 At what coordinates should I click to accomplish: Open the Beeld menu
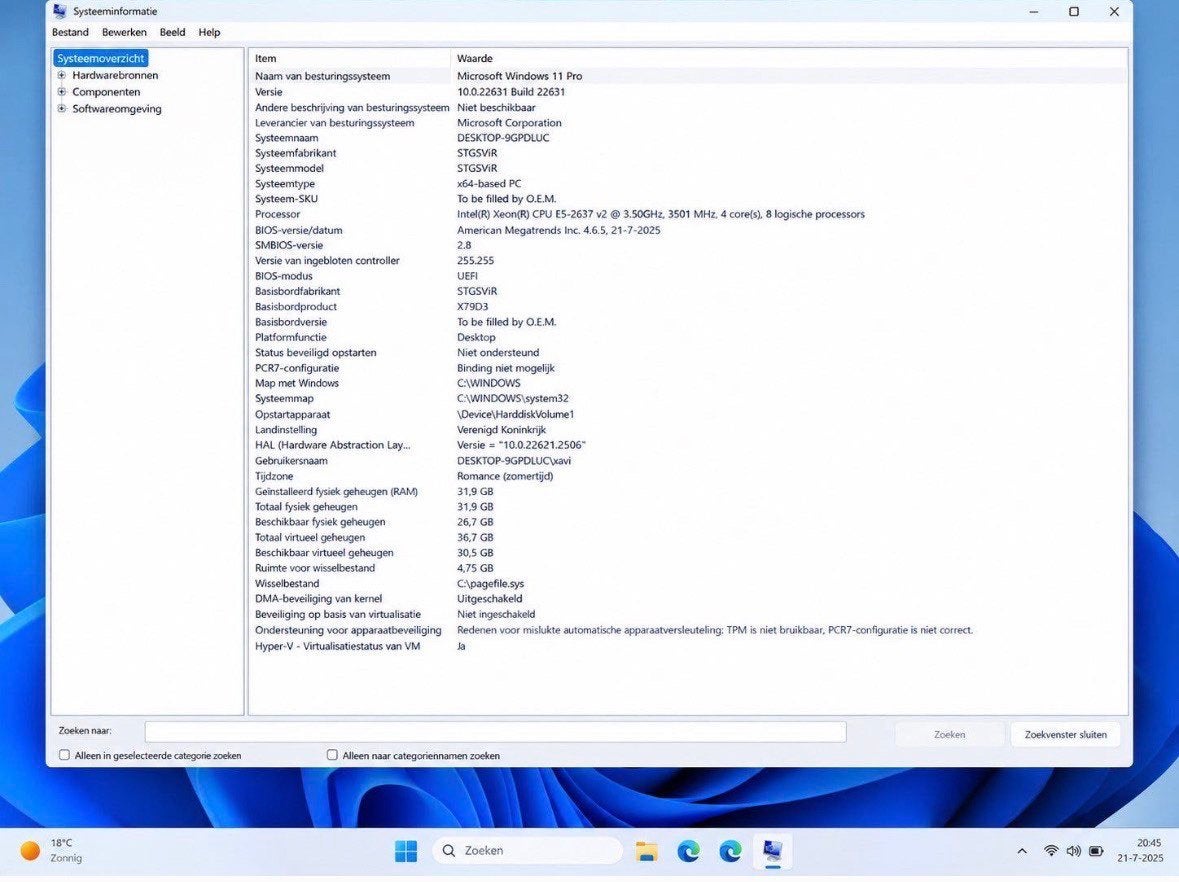(172, 32)
